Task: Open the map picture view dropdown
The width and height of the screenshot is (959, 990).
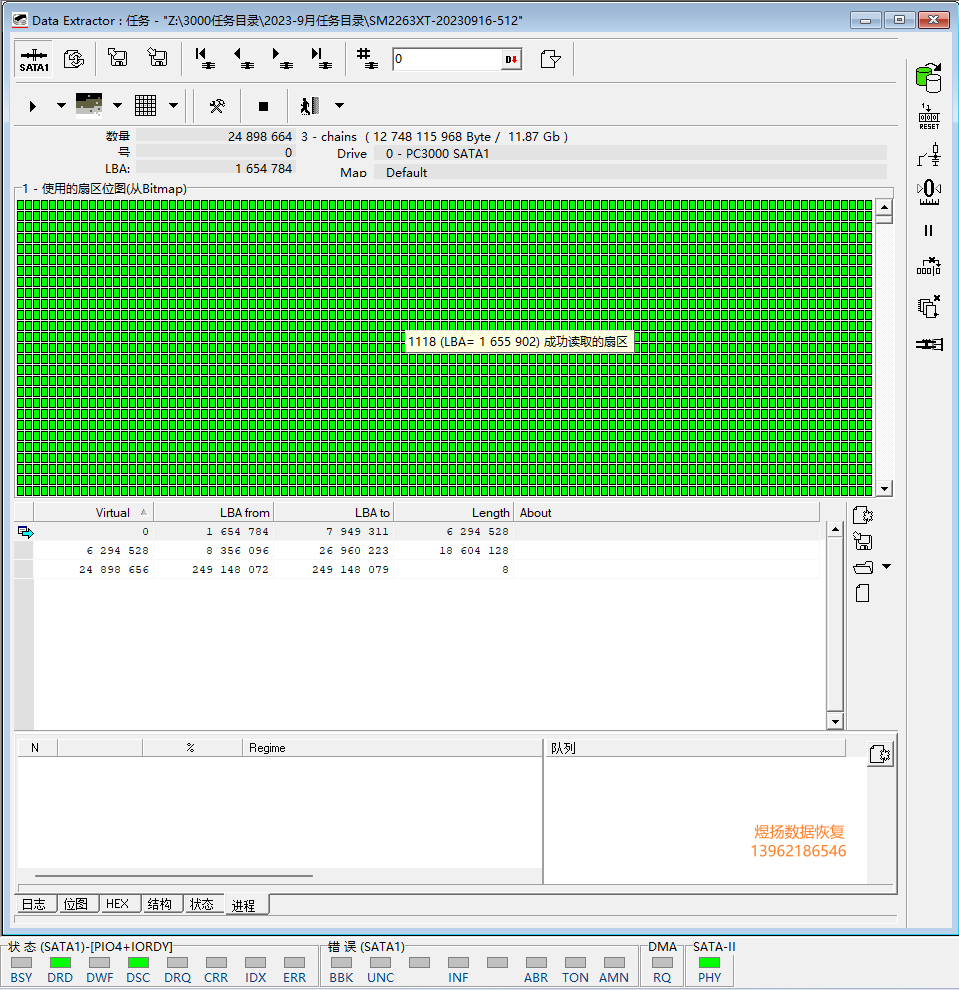Action: click(x=117, y=105)
